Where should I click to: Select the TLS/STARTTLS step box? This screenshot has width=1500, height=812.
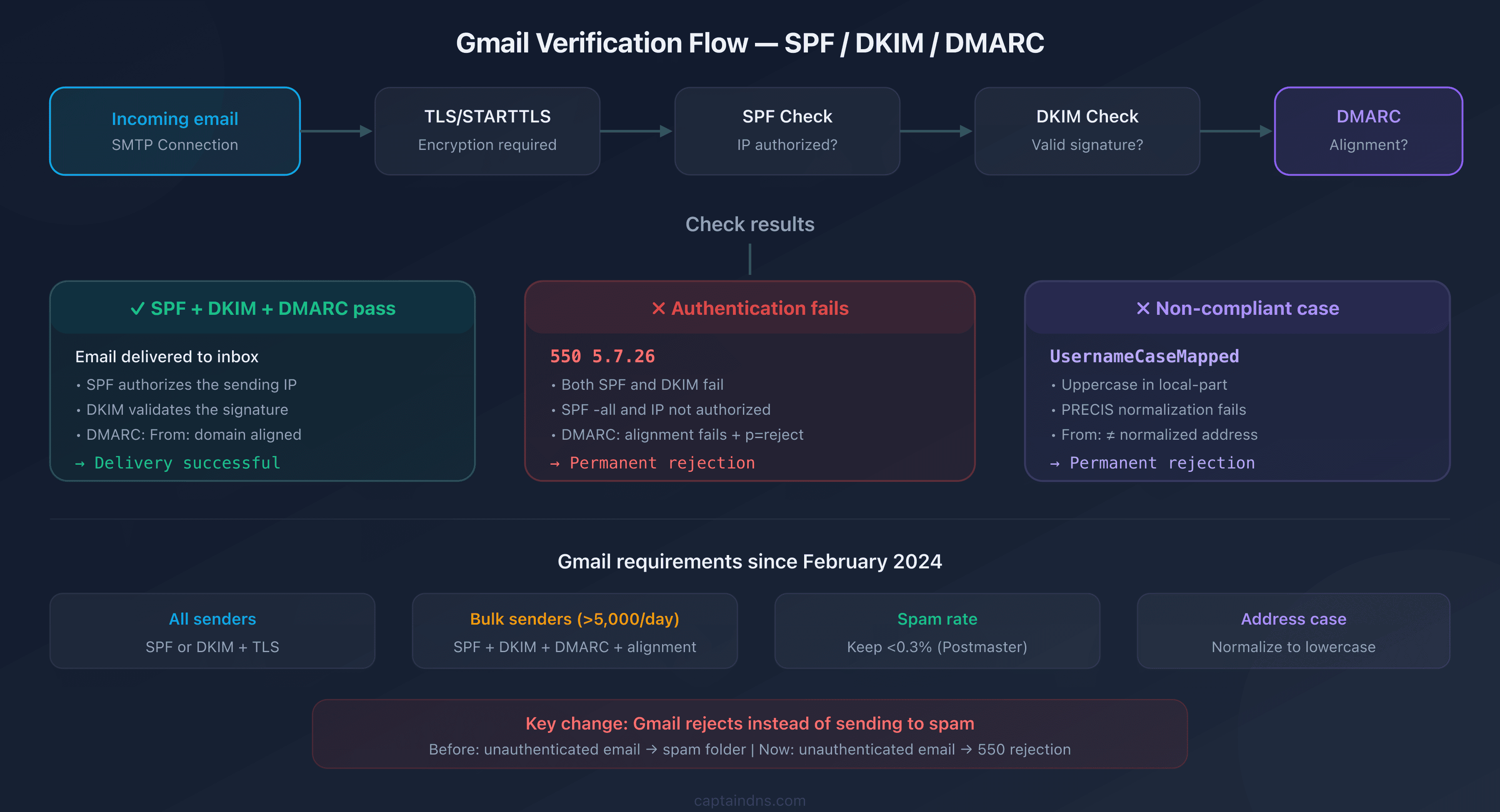point(487,131)
